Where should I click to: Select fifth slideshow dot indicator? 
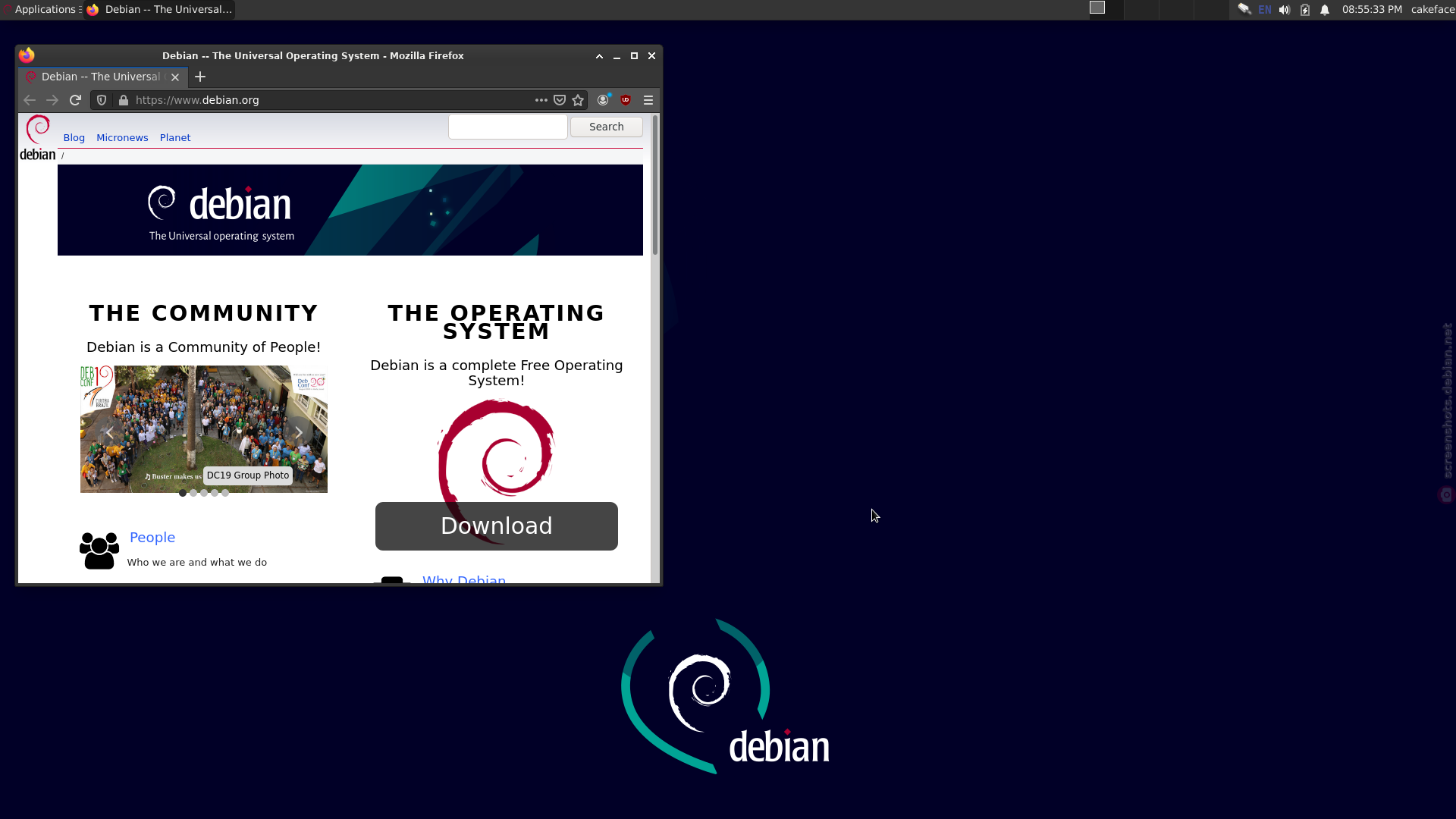(x=225, y=493)
